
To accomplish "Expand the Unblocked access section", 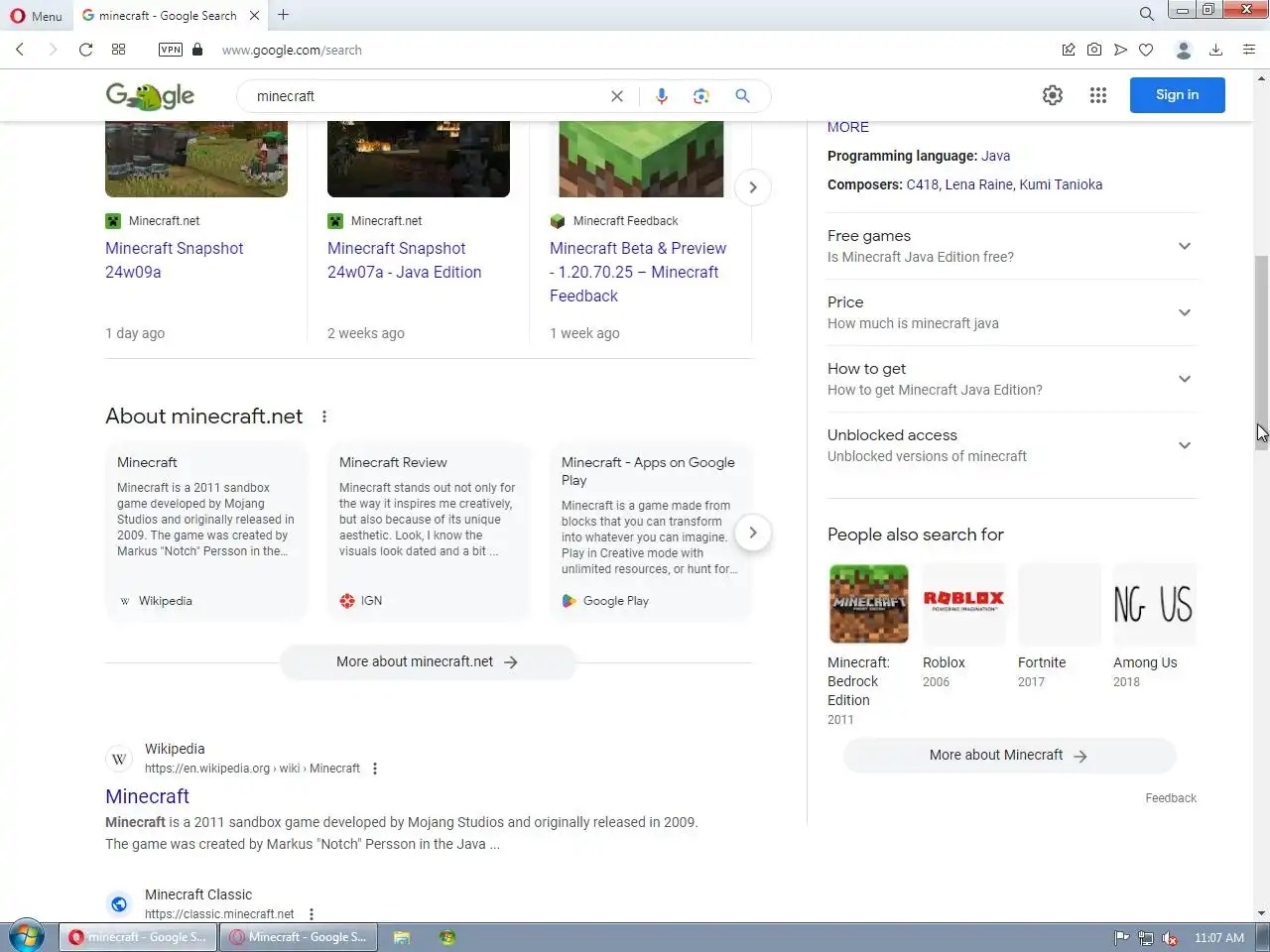I will (1012, 445).
